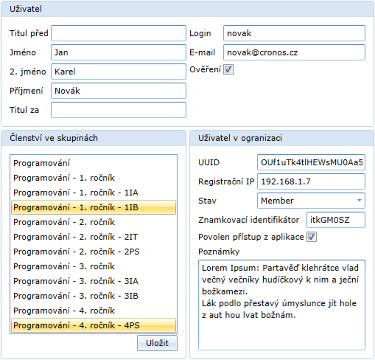Select Programování - 1. ročník - 1IA
This screenshot has width=375, height=360.
coord(93,193)
